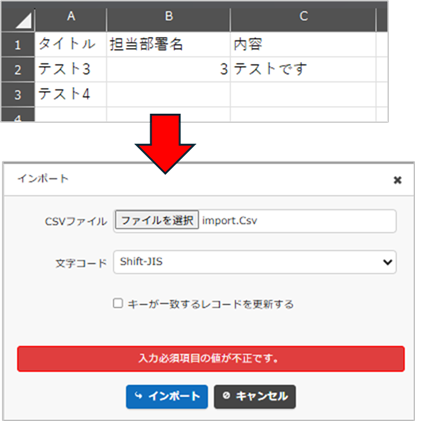
Task: Select row 1 header
Action: (x=18, y=44)
